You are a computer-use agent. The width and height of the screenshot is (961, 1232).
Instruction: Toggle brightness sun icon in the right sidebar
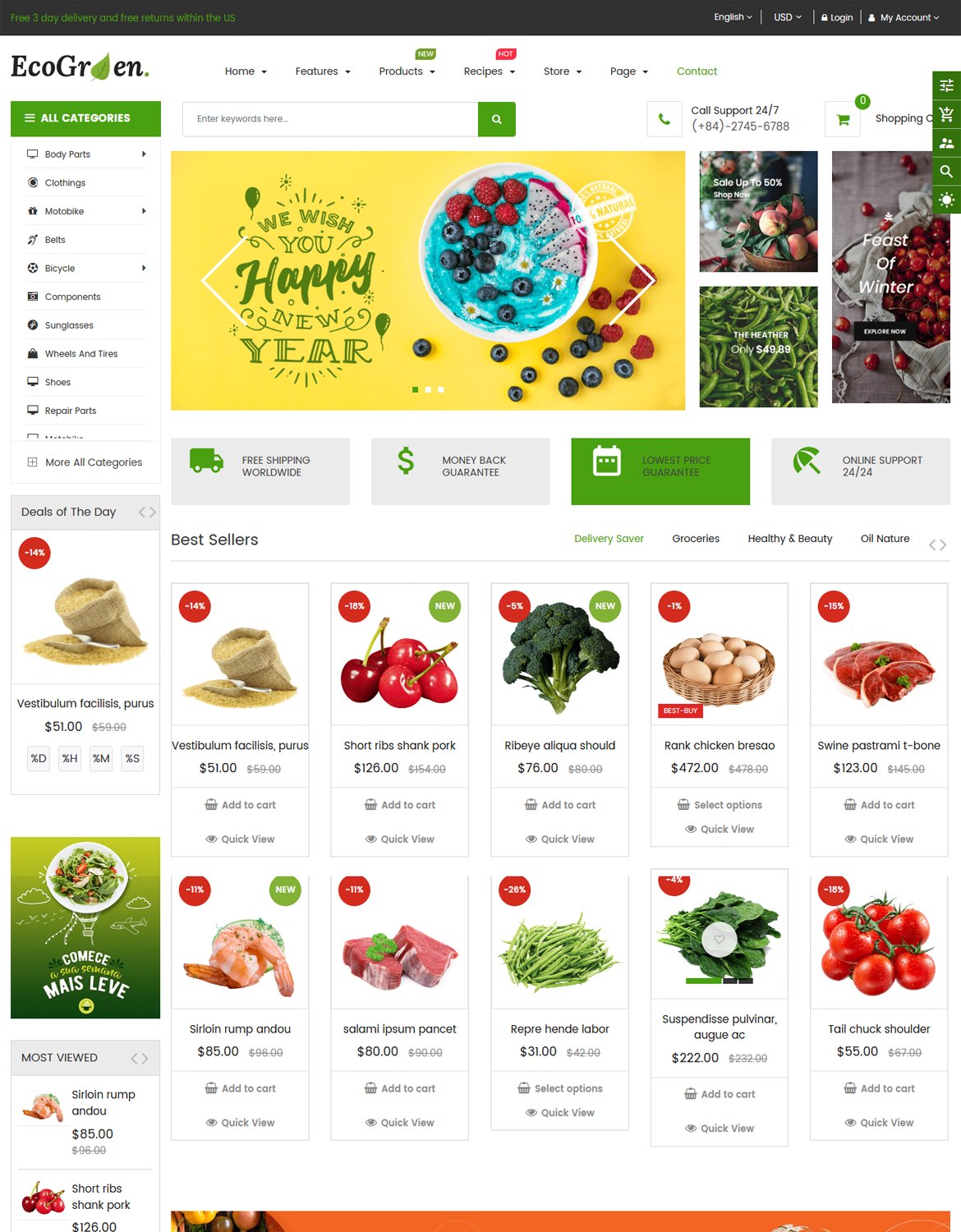pos(947,200)
